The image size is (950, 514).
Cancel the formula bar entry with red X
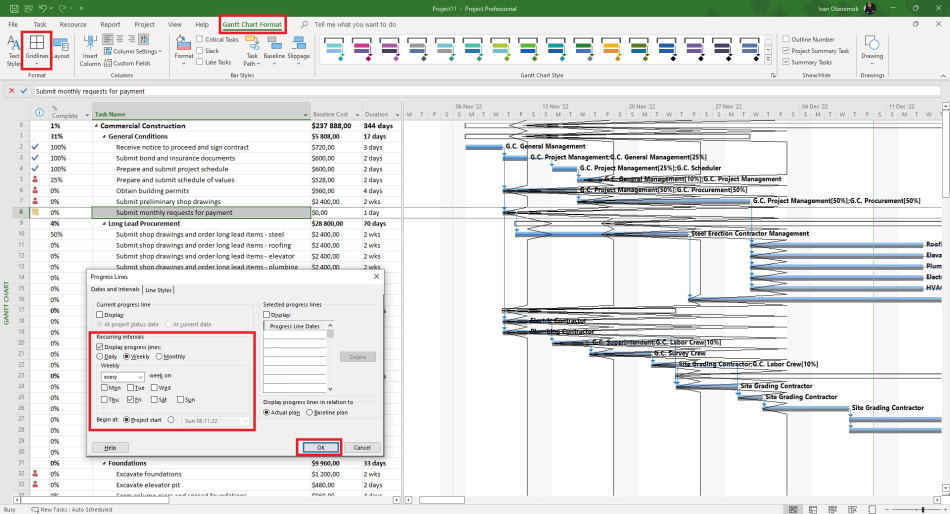coord(11,91)
